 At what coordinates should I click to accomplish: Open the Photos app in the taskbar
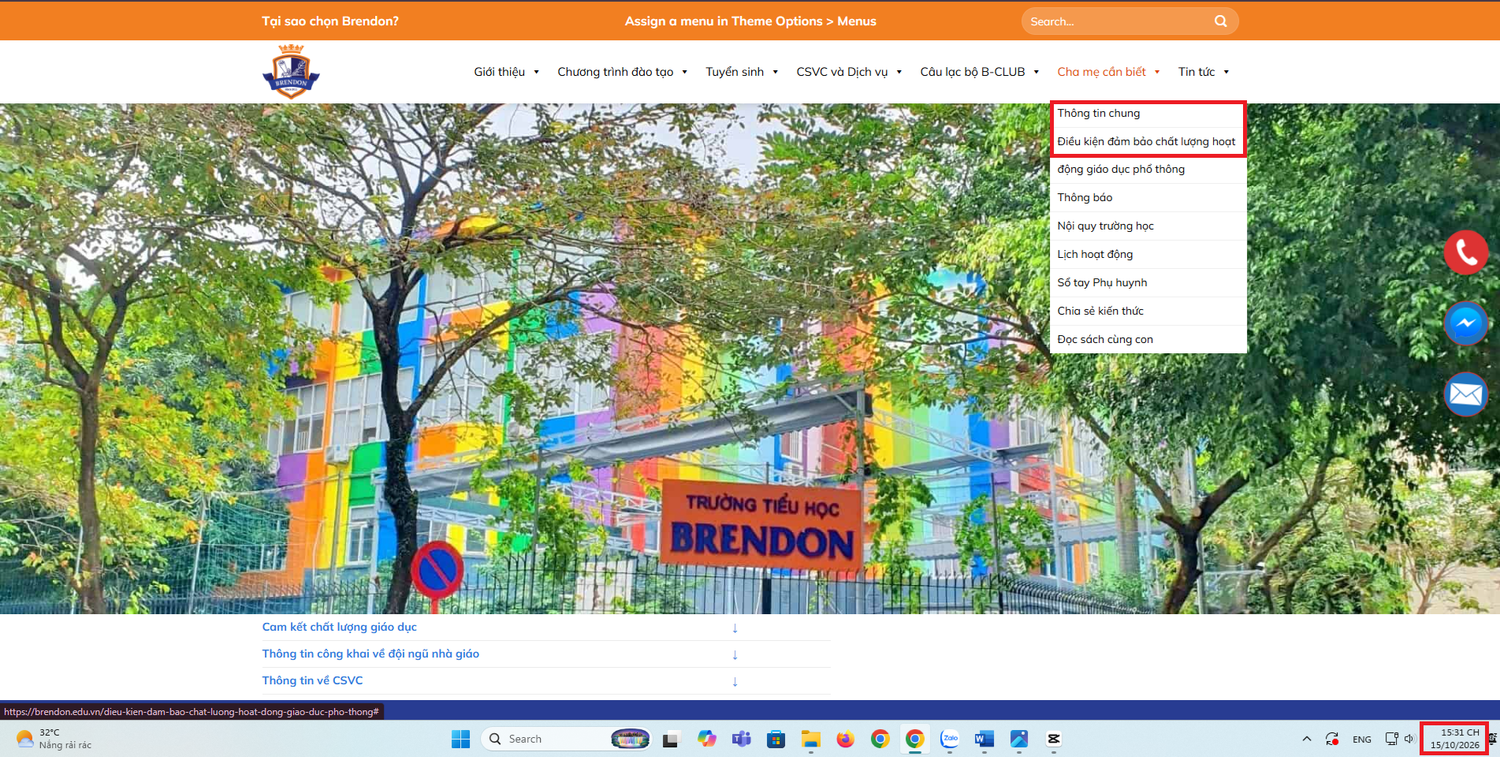click(1019, 739)
